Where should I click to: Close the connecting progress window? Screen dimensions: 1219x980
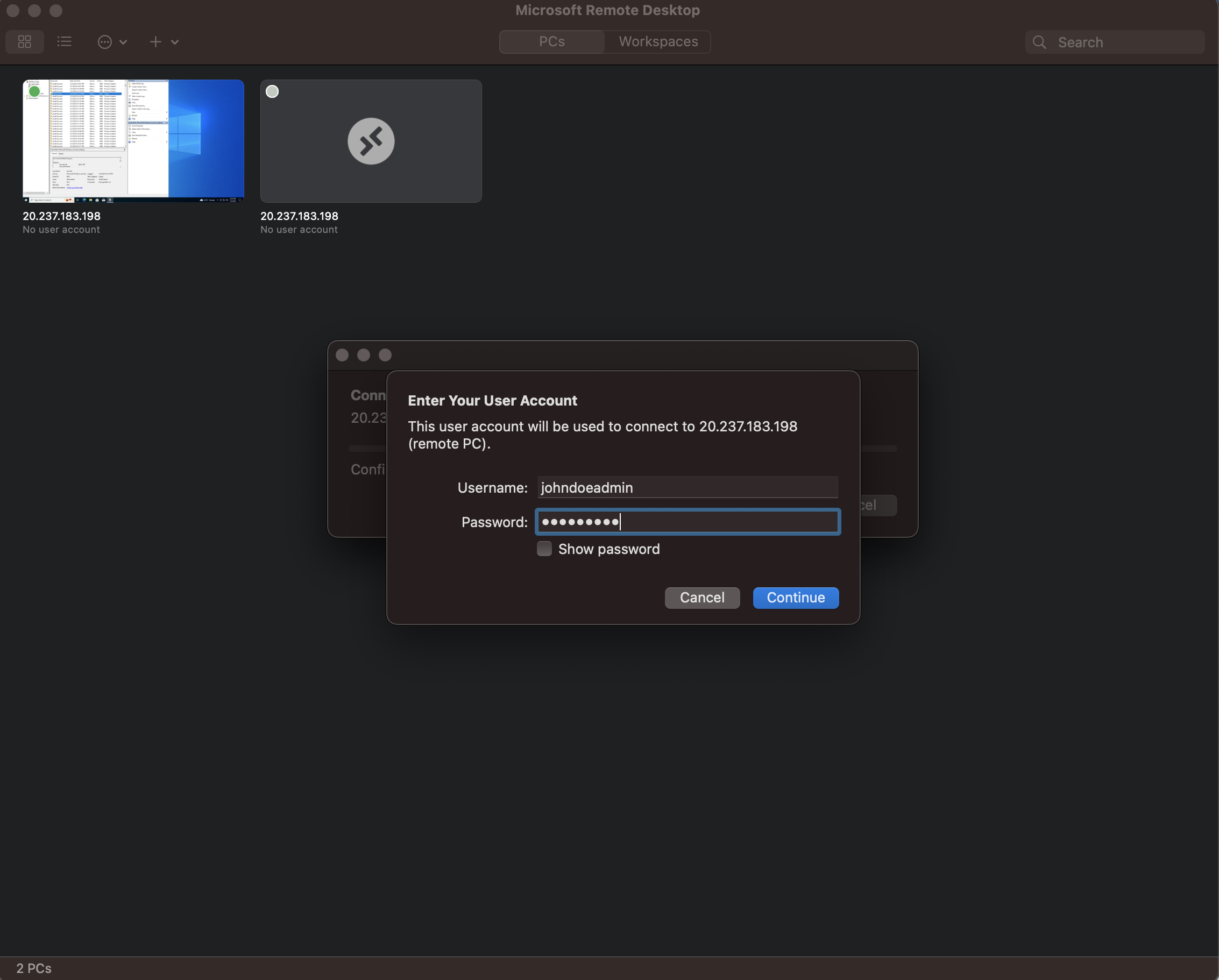click(x=342, y=355)
